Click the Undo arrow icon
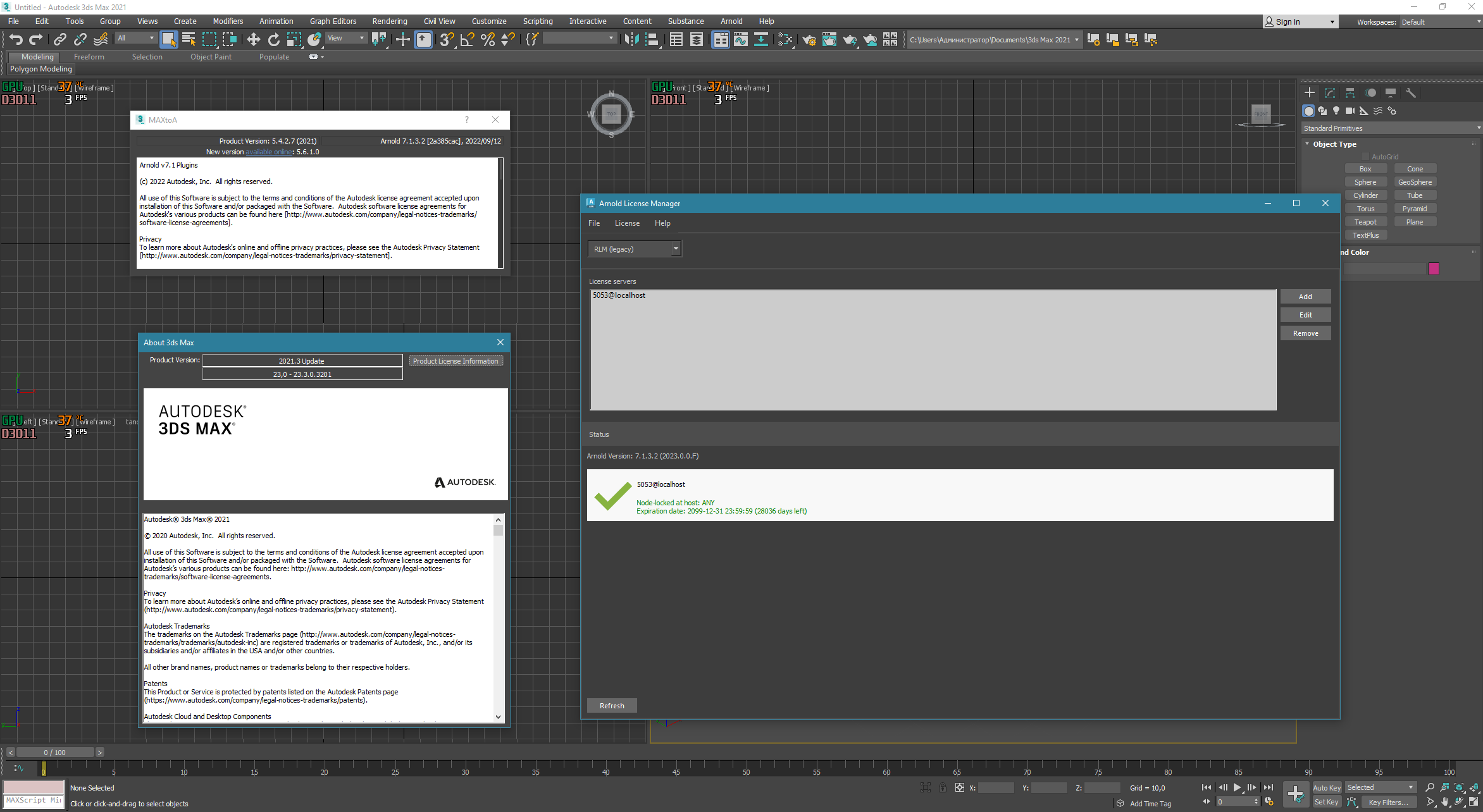 click(x=16, y=39)
